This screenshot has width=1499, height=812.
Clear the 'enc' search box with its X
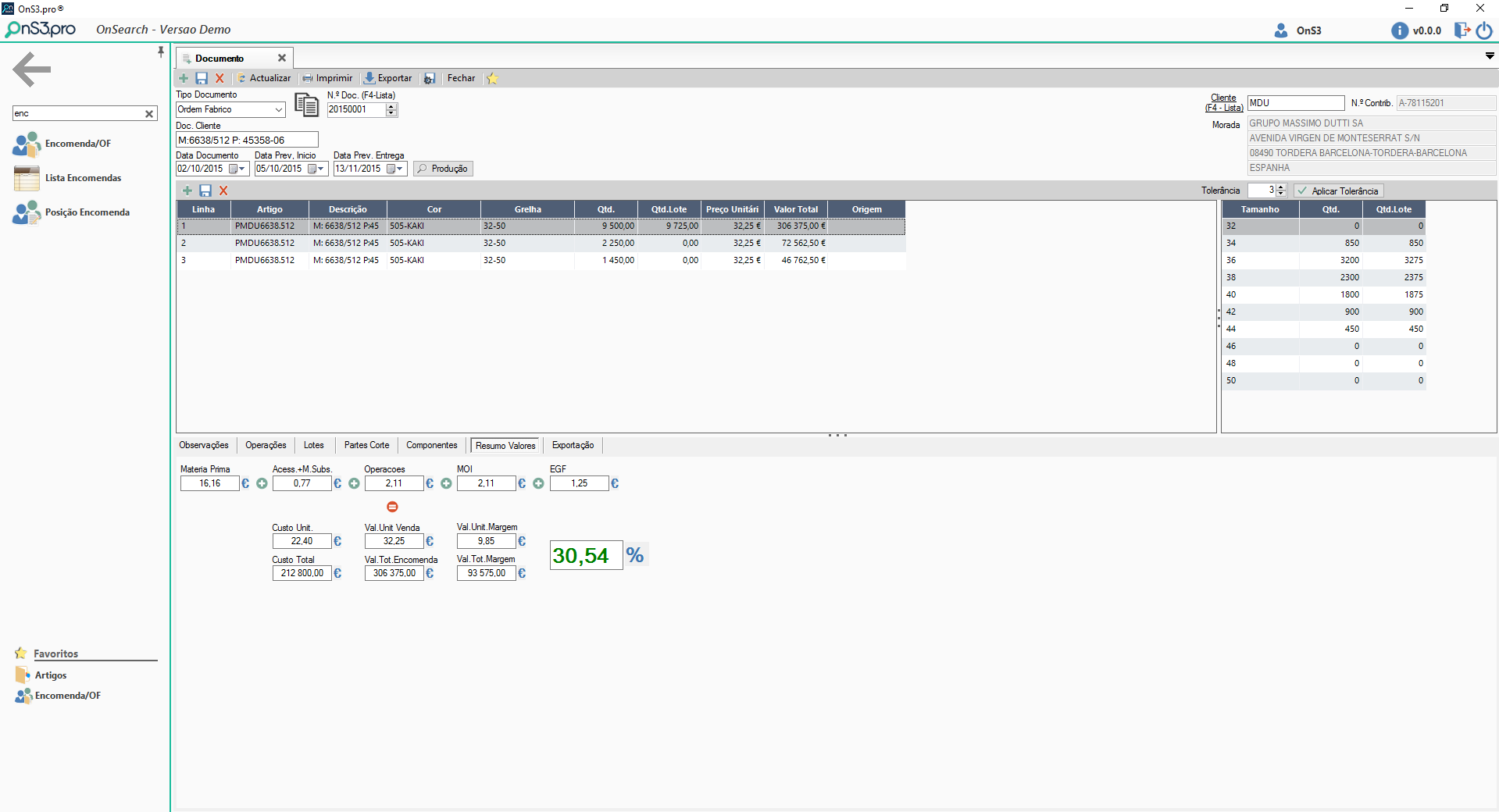[149, 114]
